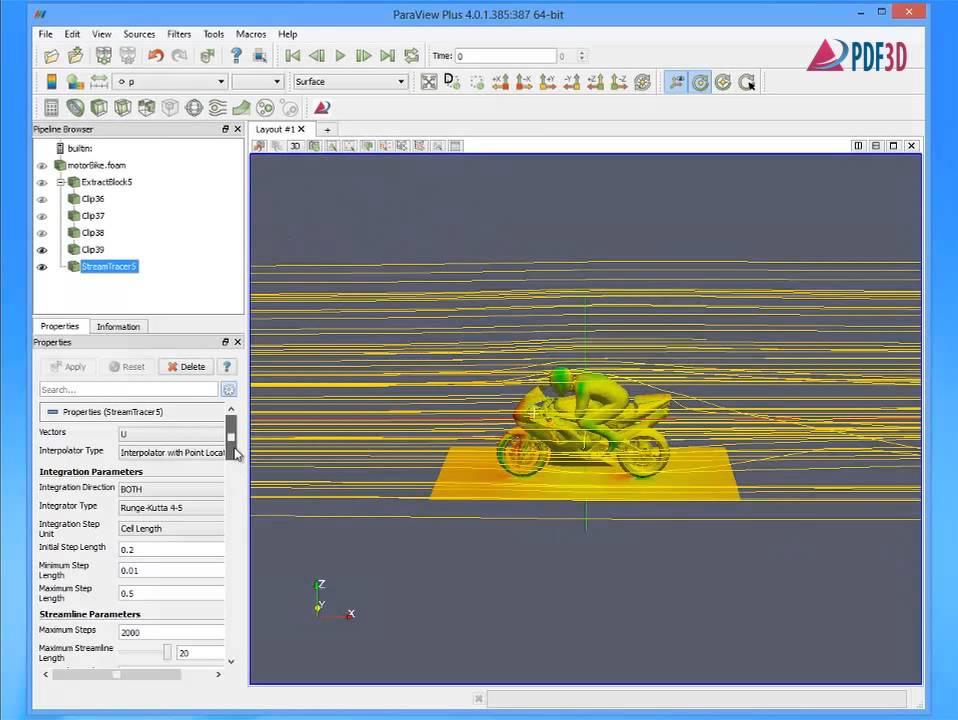The height and width of the screenshot is (720, 958).
Task: Toggle visibility eye for Clip39
Action: 42,250
